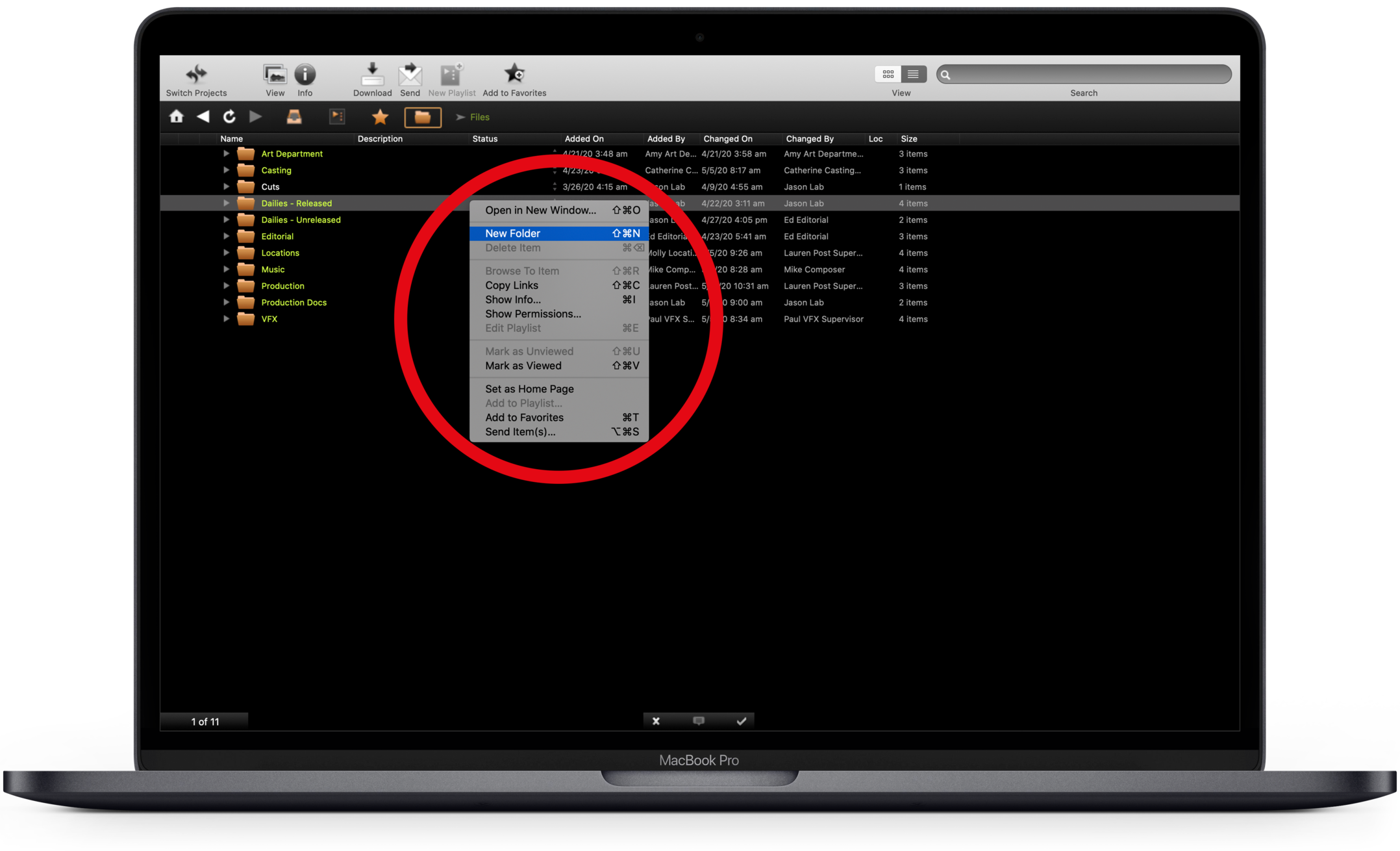Open favorites with orange star button
Viewport: 1400px width, 851px height.
[x=380, y=117]
